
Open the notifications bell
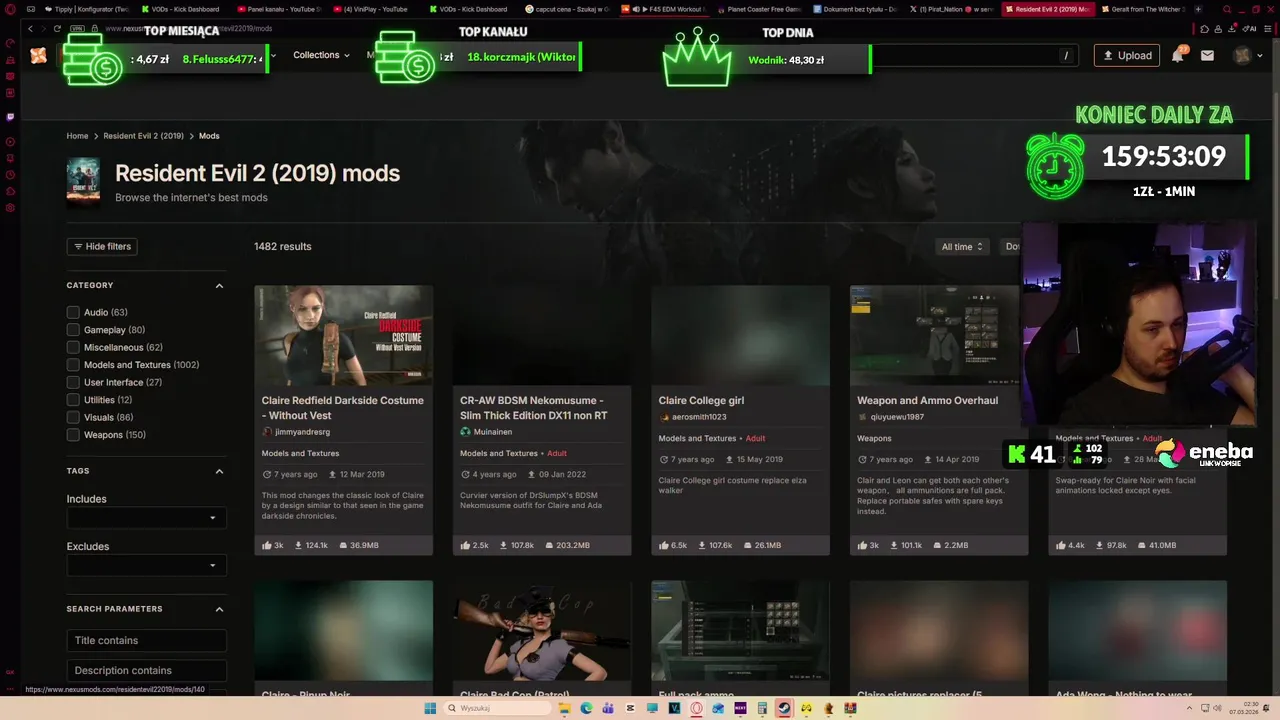(1178, 56)
